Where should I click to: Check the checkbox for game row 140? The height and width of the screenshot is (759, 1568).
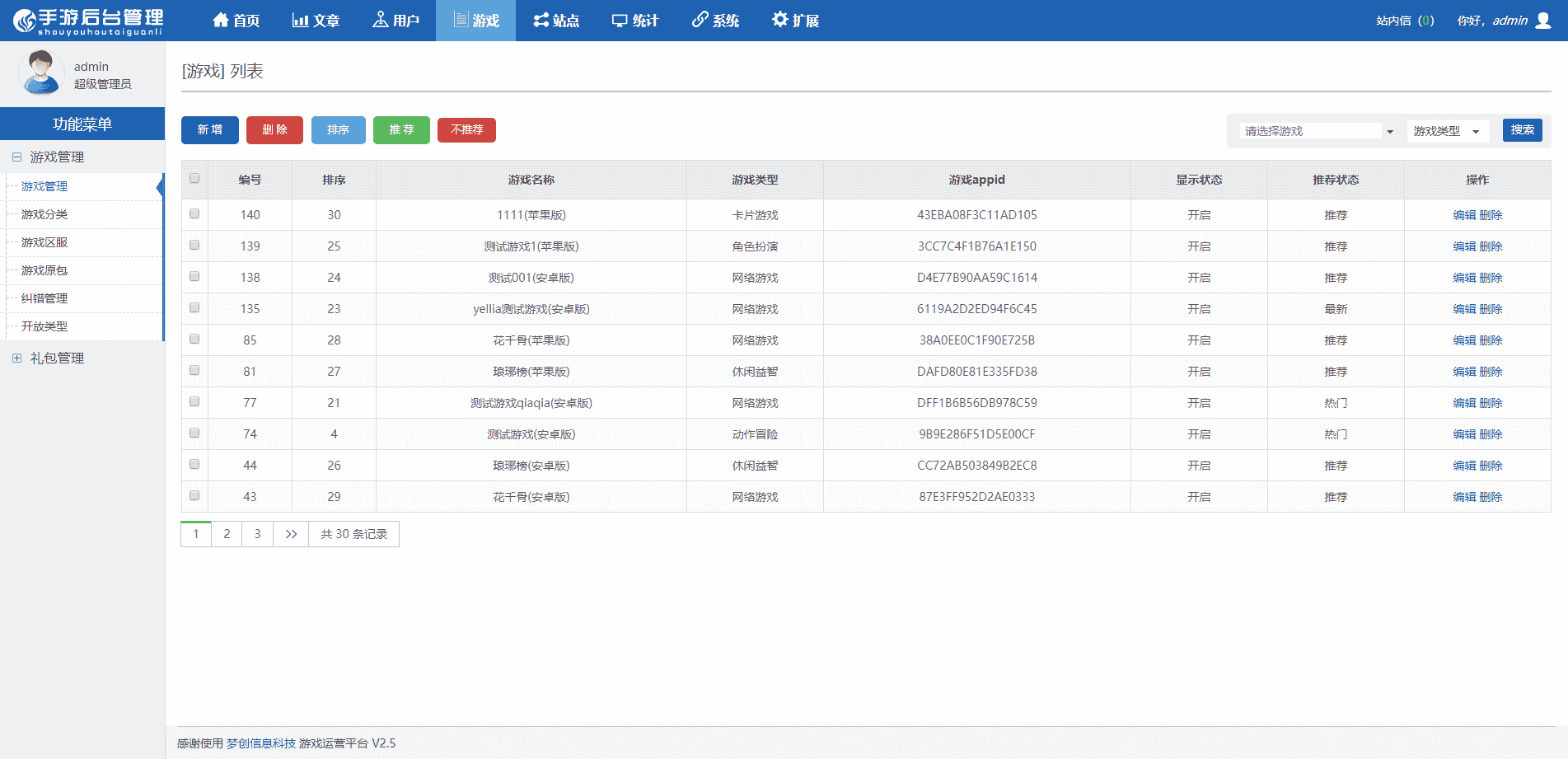tap(194, 214)
